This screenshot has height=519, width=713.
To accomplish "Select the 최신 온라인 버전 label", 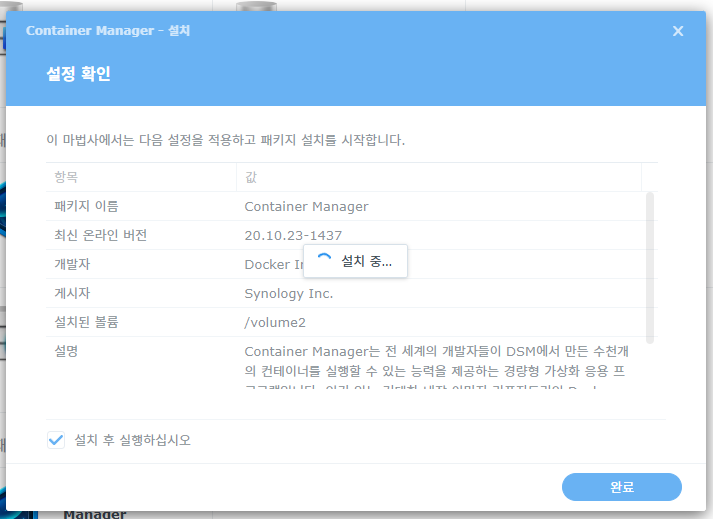I will (100, 235).
